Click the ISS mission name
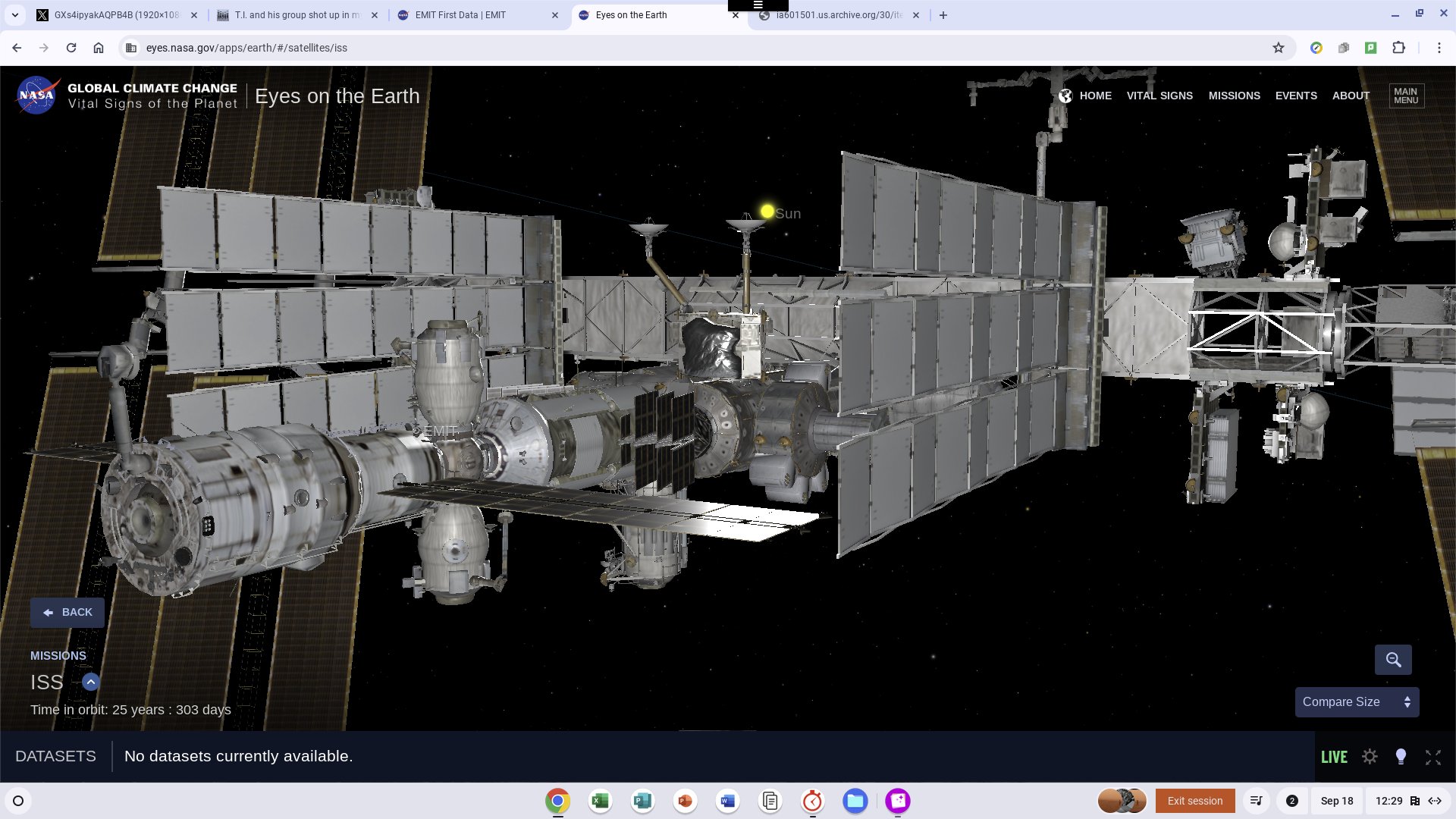 pos(47,682)
